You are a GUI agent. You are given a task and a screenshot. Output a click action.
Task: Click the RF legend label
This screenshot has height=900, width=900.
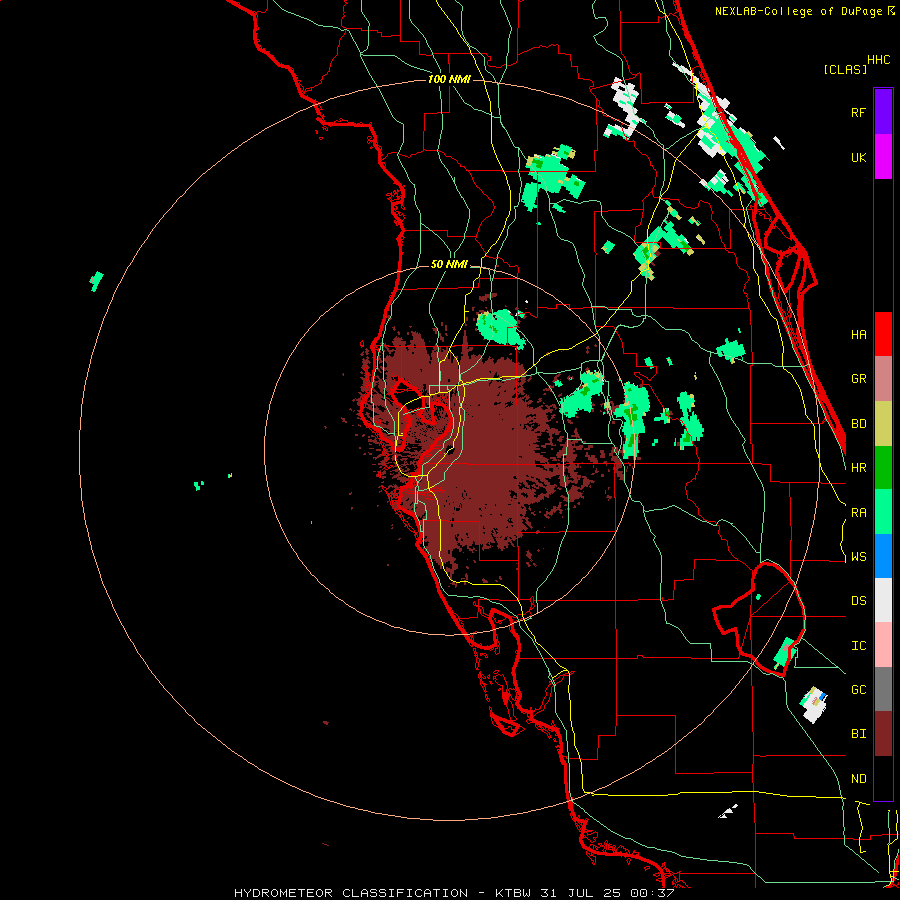(858, 112)
